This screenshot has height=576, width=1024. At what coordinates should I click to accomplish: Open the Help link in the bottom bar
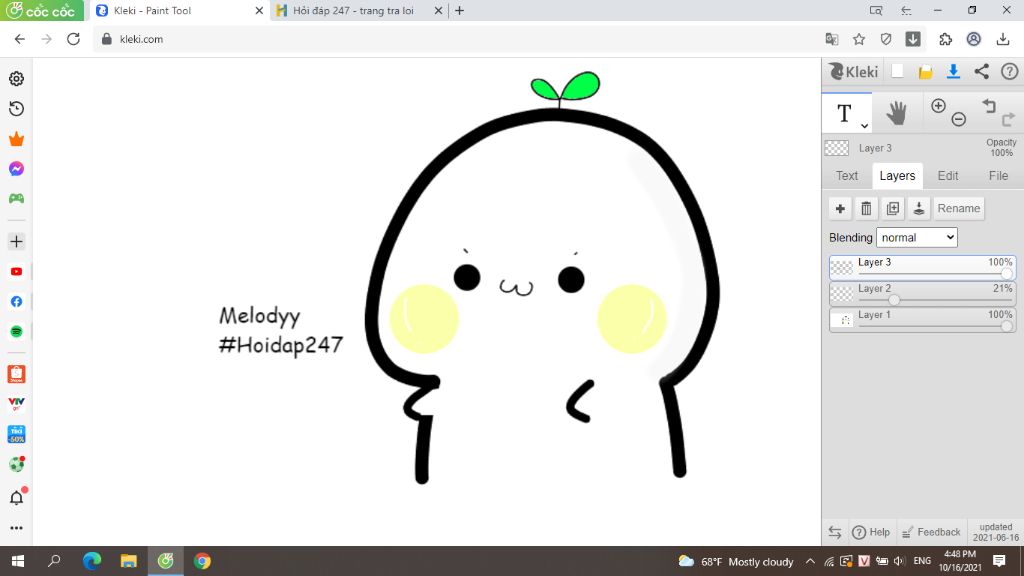(x=871, y=532)
